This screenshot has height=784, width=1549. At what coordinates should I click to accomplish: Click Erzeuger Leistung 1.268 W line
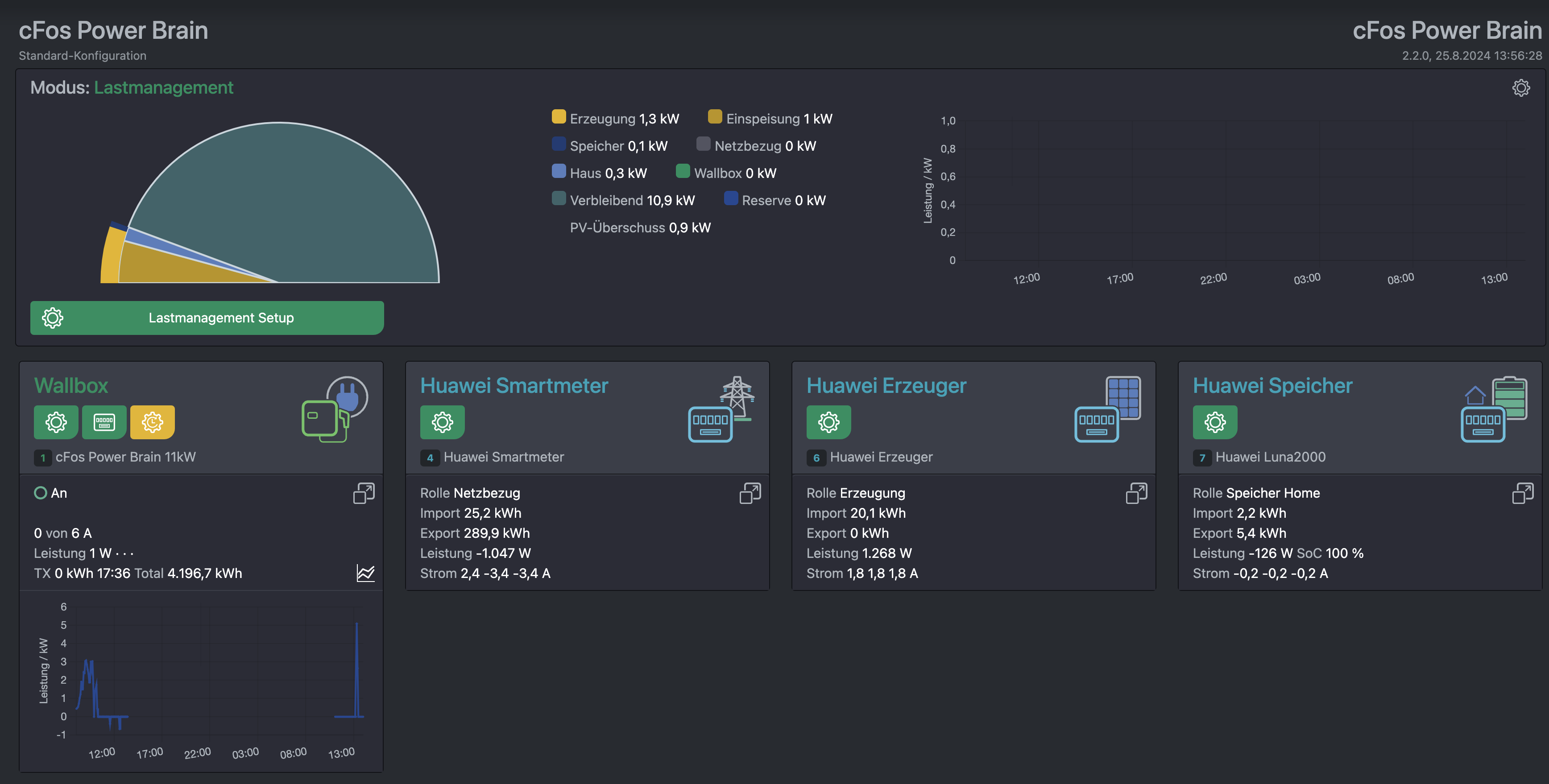(x=859, y=553)
